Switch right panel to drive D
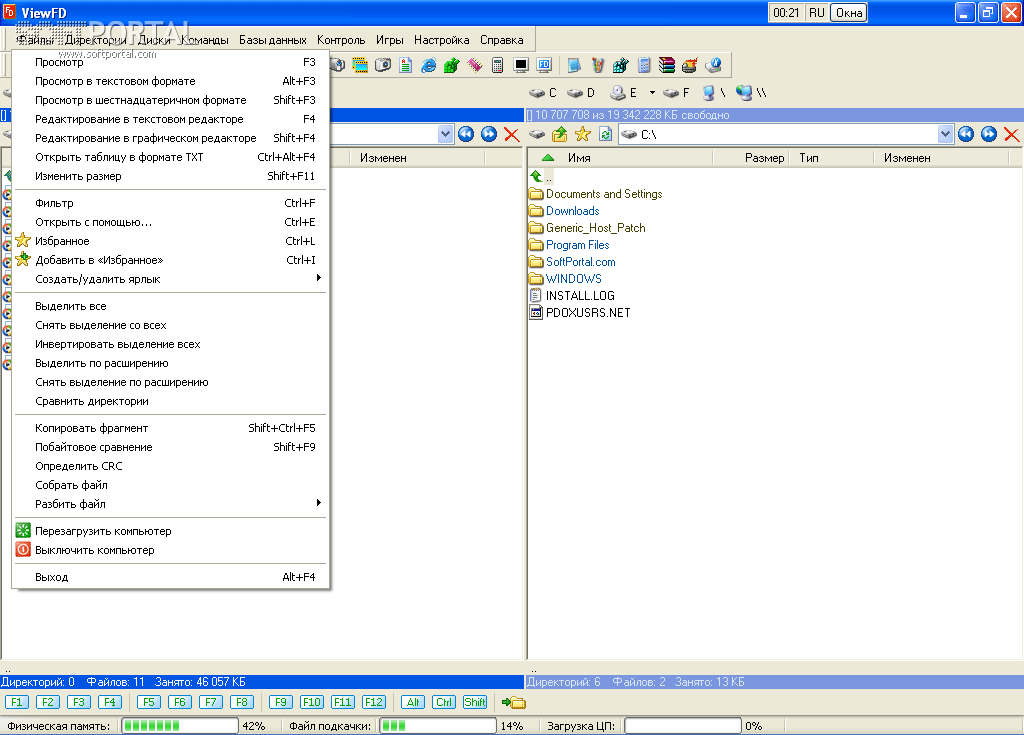 coord(581,93)
